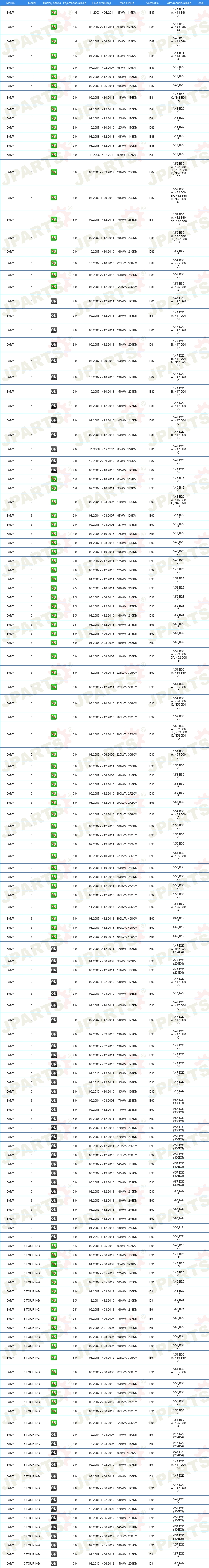Click the Nadwozie column header
This screenshot has width=209, height=1568.
(152, 2)
